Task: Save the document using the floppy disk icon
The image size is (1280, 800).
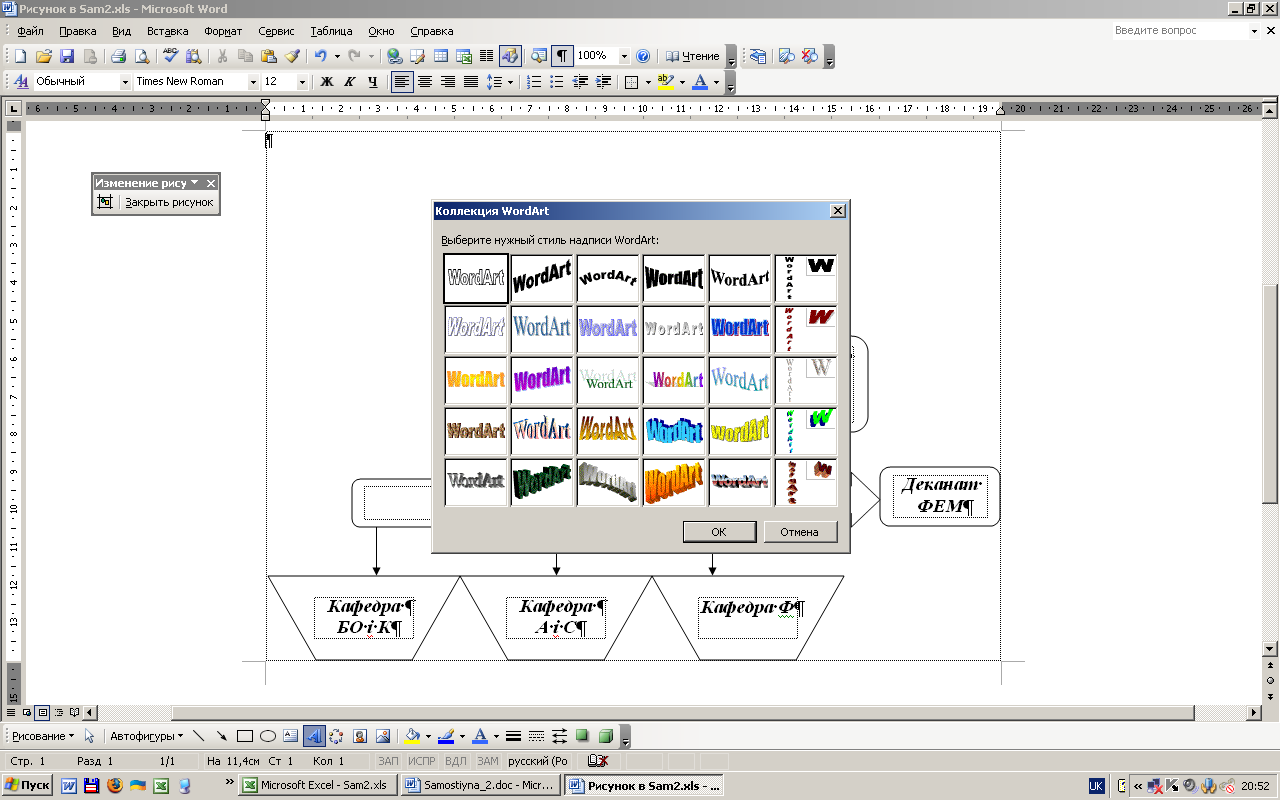Action: (67, 56)
